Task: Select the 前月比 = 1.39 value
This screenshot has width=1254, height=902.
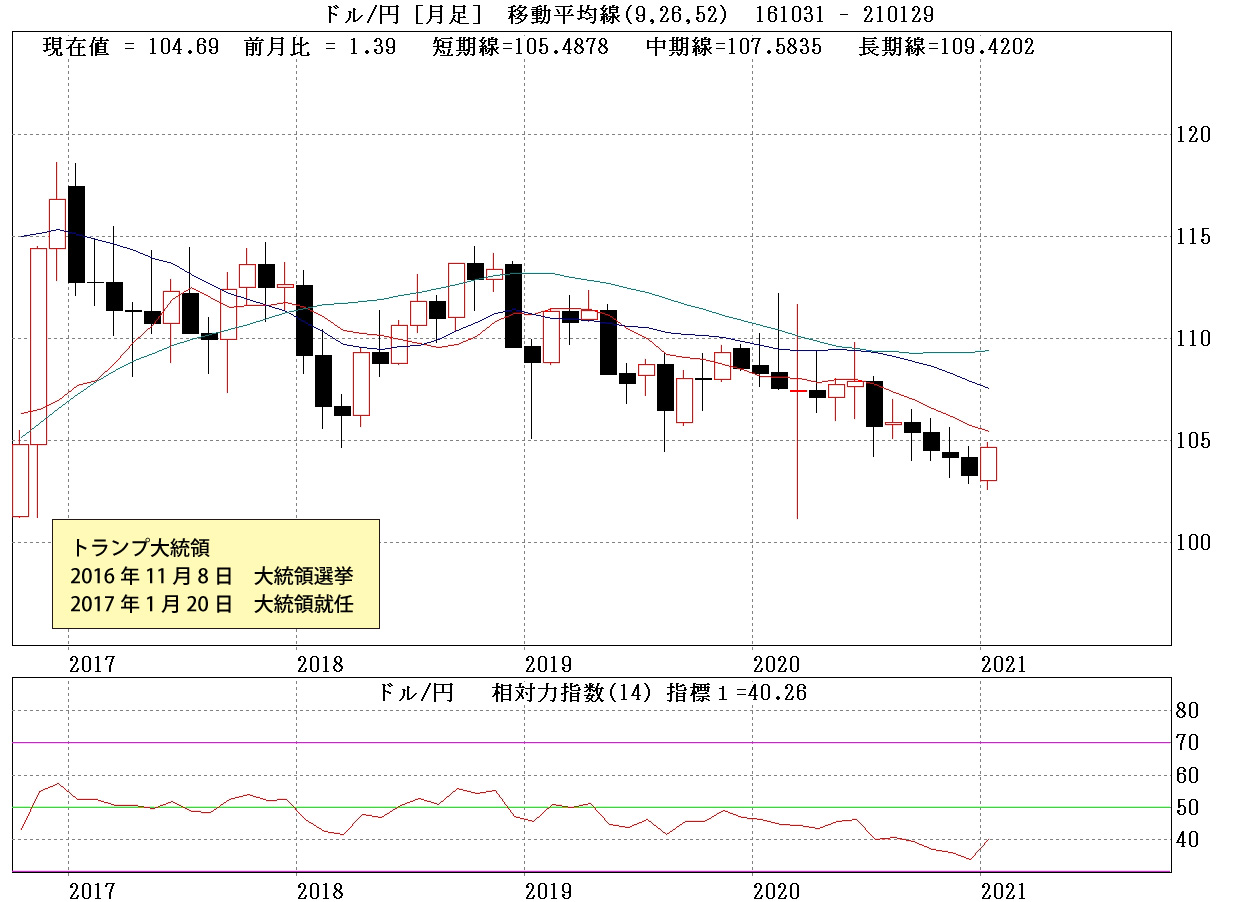Action: coord(319,48)
